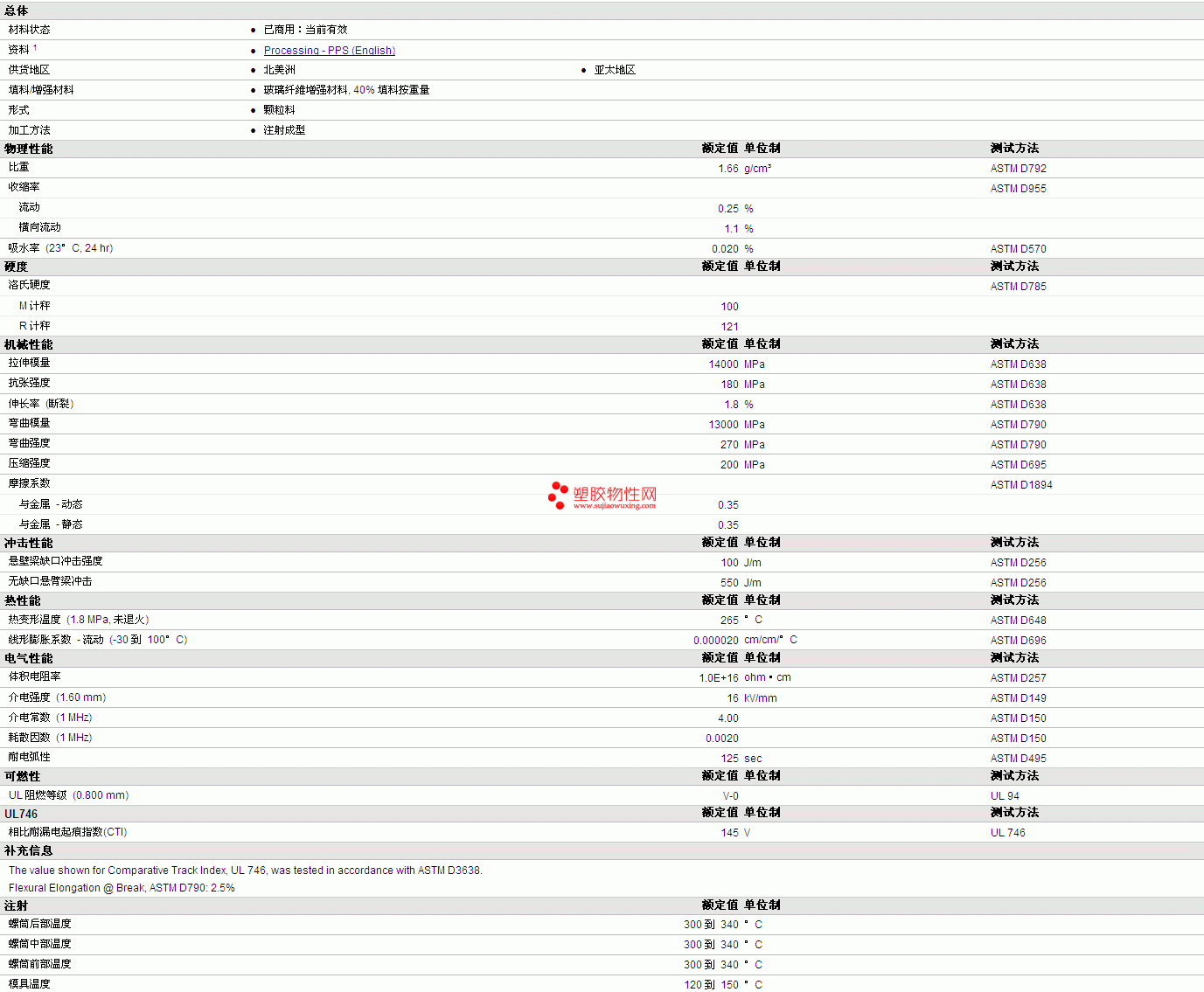1204x992 pixels.
Task: Click the 热性能 section header
Action: [22, 601]
